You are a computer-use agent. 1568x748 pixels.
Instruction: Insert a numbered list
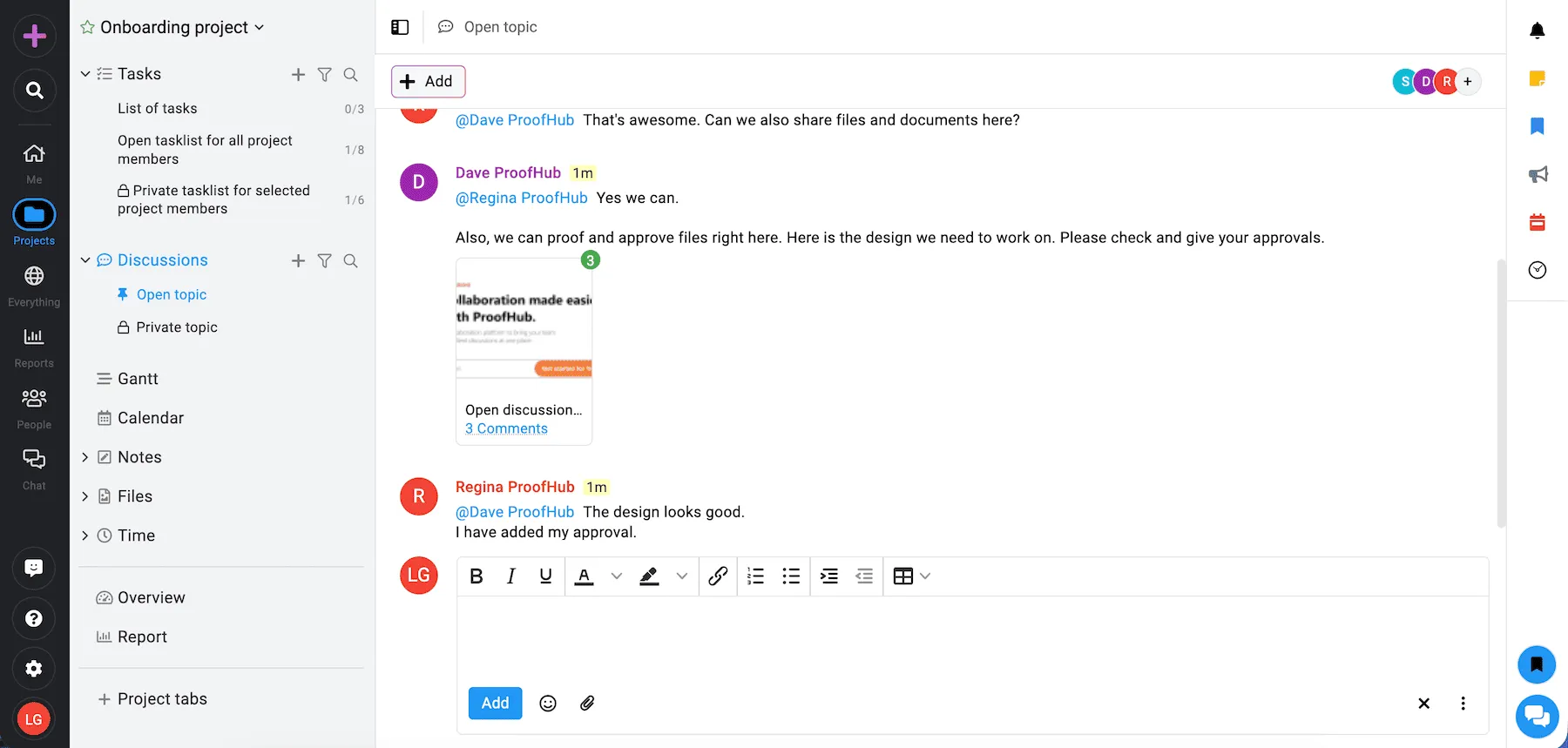click(755, 576)
